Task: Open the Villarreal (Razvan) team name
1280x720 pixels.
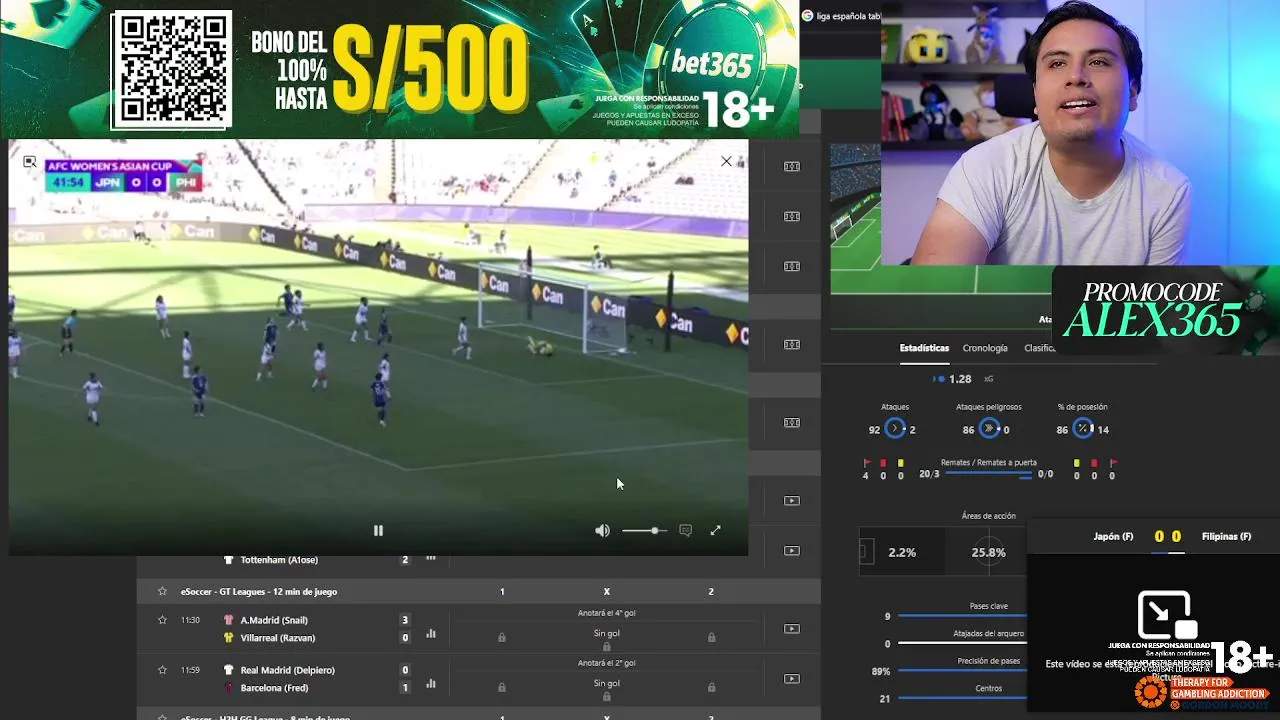Action: coord(277,638)
